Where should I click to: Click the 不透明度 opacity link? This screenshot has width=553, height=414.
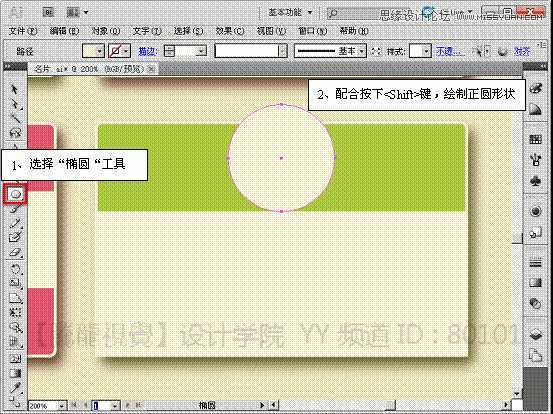450,51
